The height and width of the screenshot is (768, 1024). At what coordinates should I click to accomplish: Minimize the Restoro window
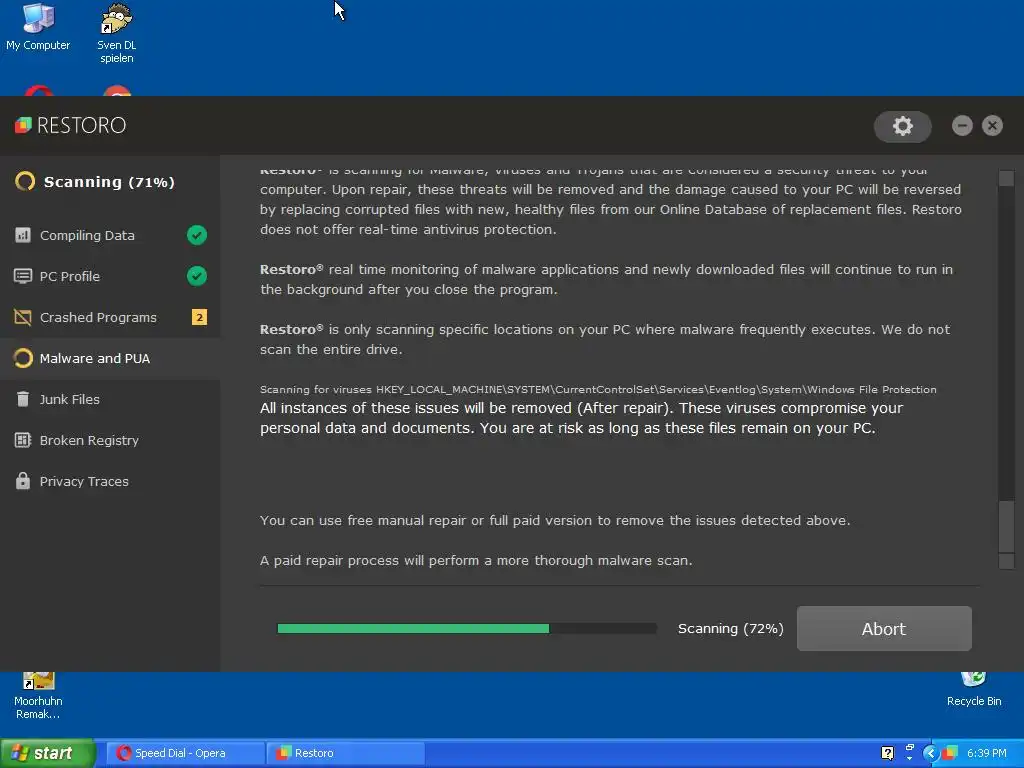(962, 125)
